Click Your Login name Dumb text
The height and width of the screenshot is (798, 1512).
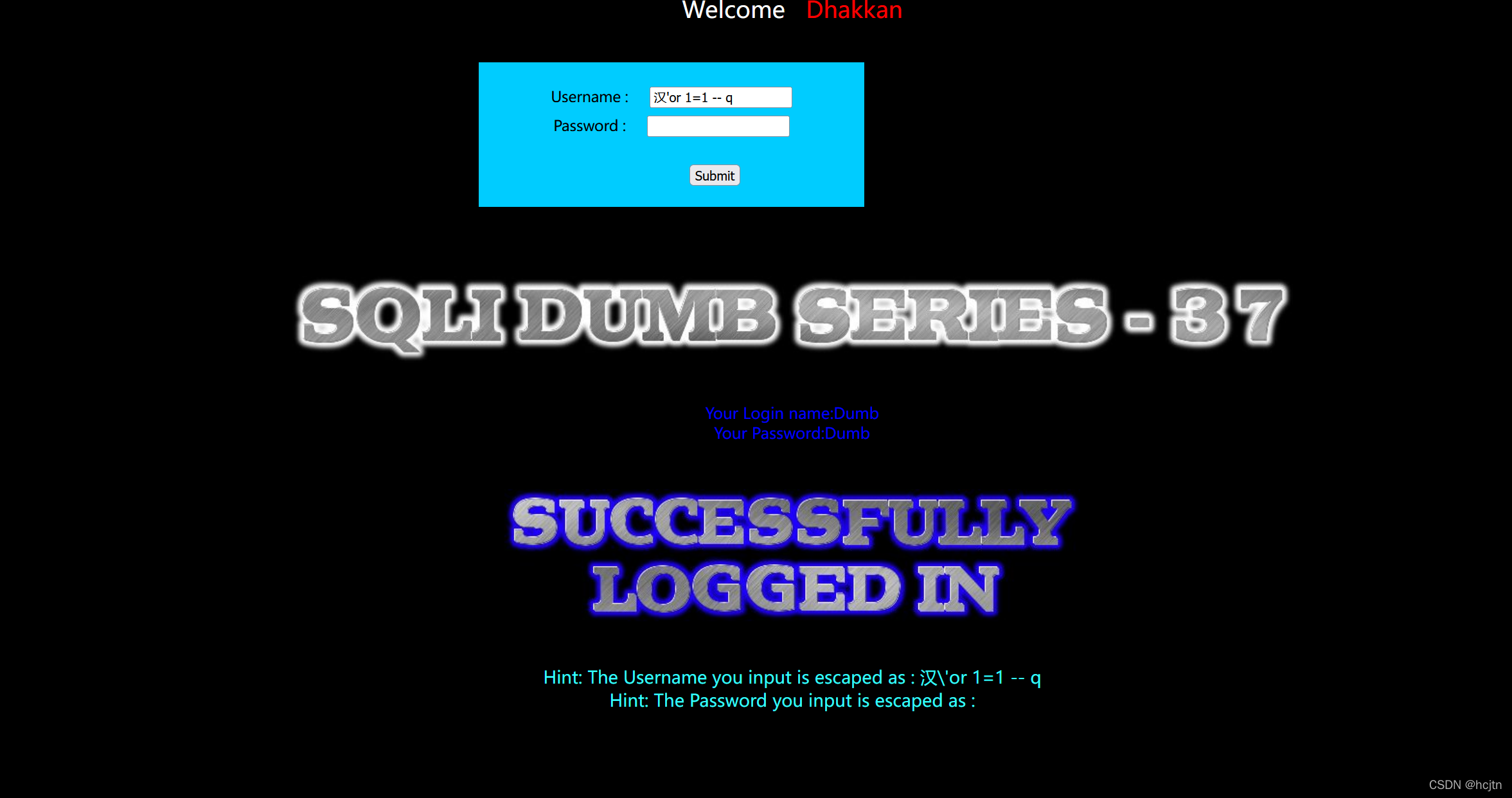click(792, 414)
